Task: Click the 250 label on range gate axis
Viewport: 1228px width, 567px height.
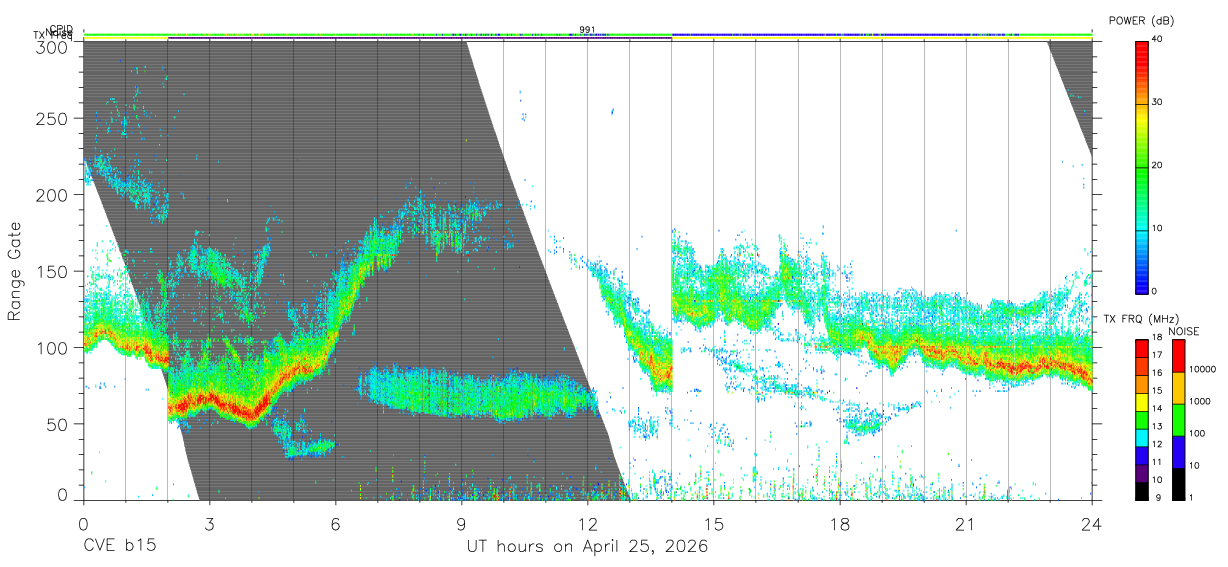Action: [53, 119]
